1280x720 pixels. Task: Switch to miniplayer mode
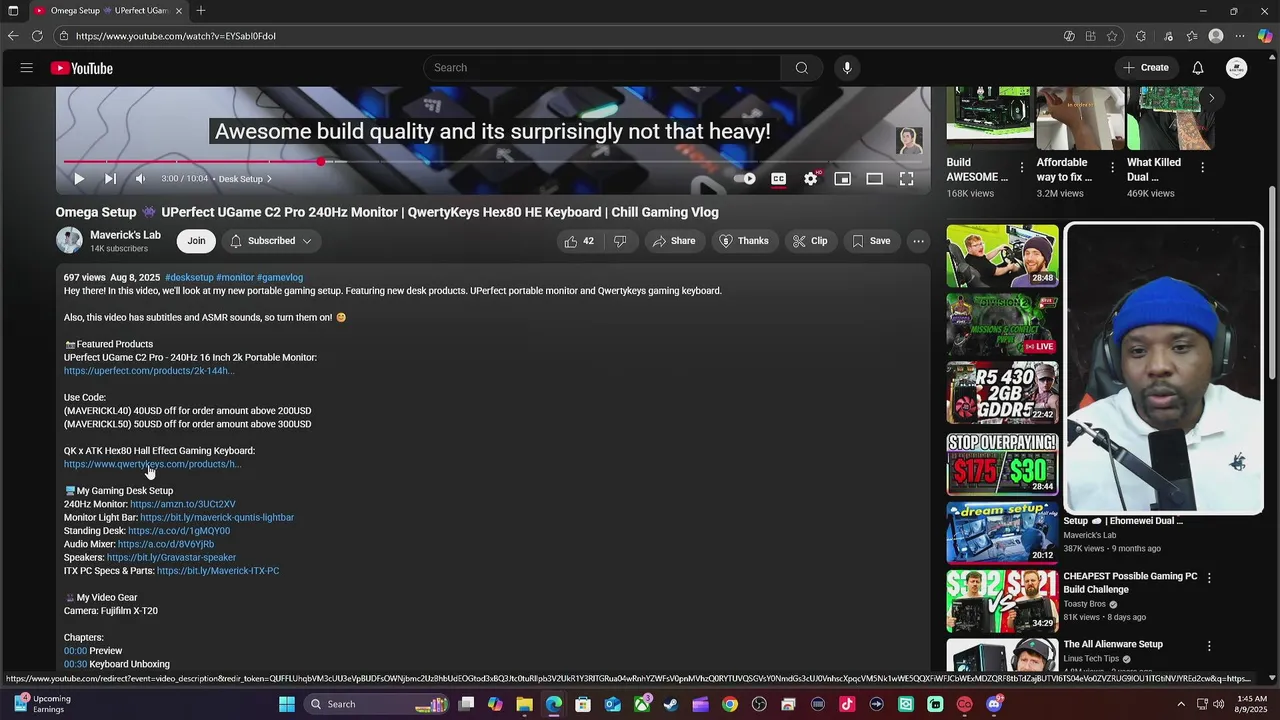[x=843, y=179]
